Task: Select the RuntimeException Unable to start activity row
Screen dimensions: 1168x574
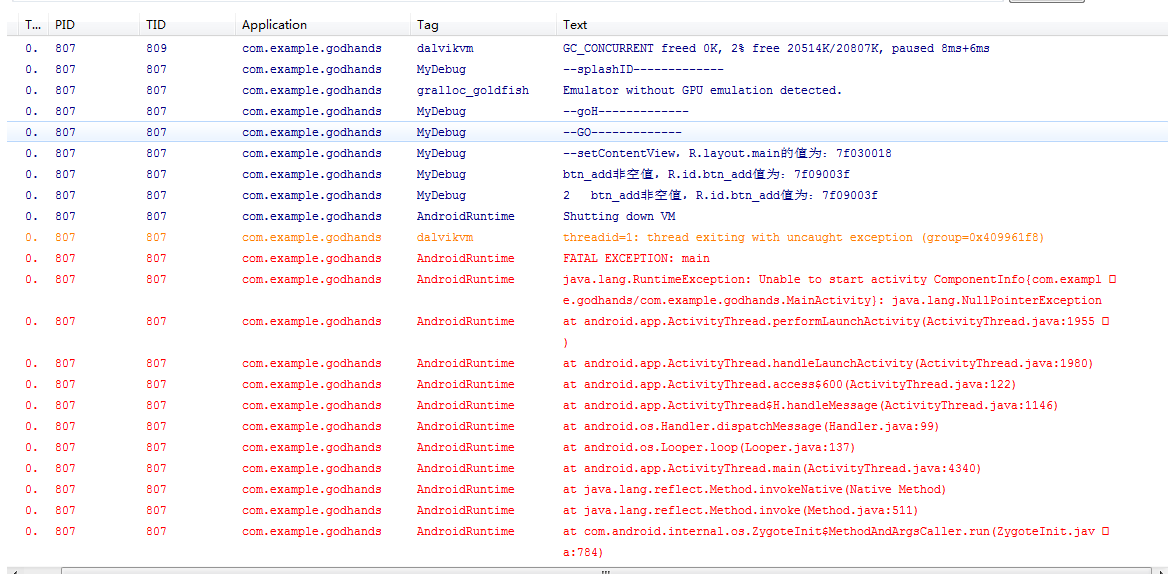Action: (x=832, y=280)
